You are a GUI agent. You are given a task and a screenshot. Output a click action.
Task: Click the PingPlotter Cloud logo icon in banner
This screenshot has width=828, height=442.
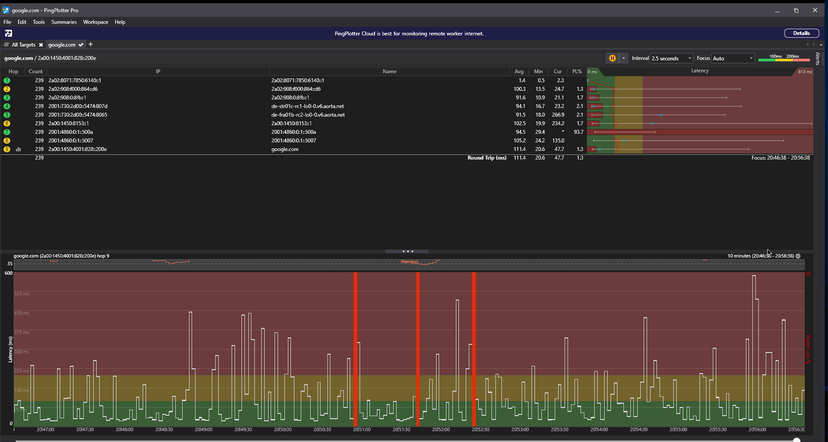pos(9,33)
